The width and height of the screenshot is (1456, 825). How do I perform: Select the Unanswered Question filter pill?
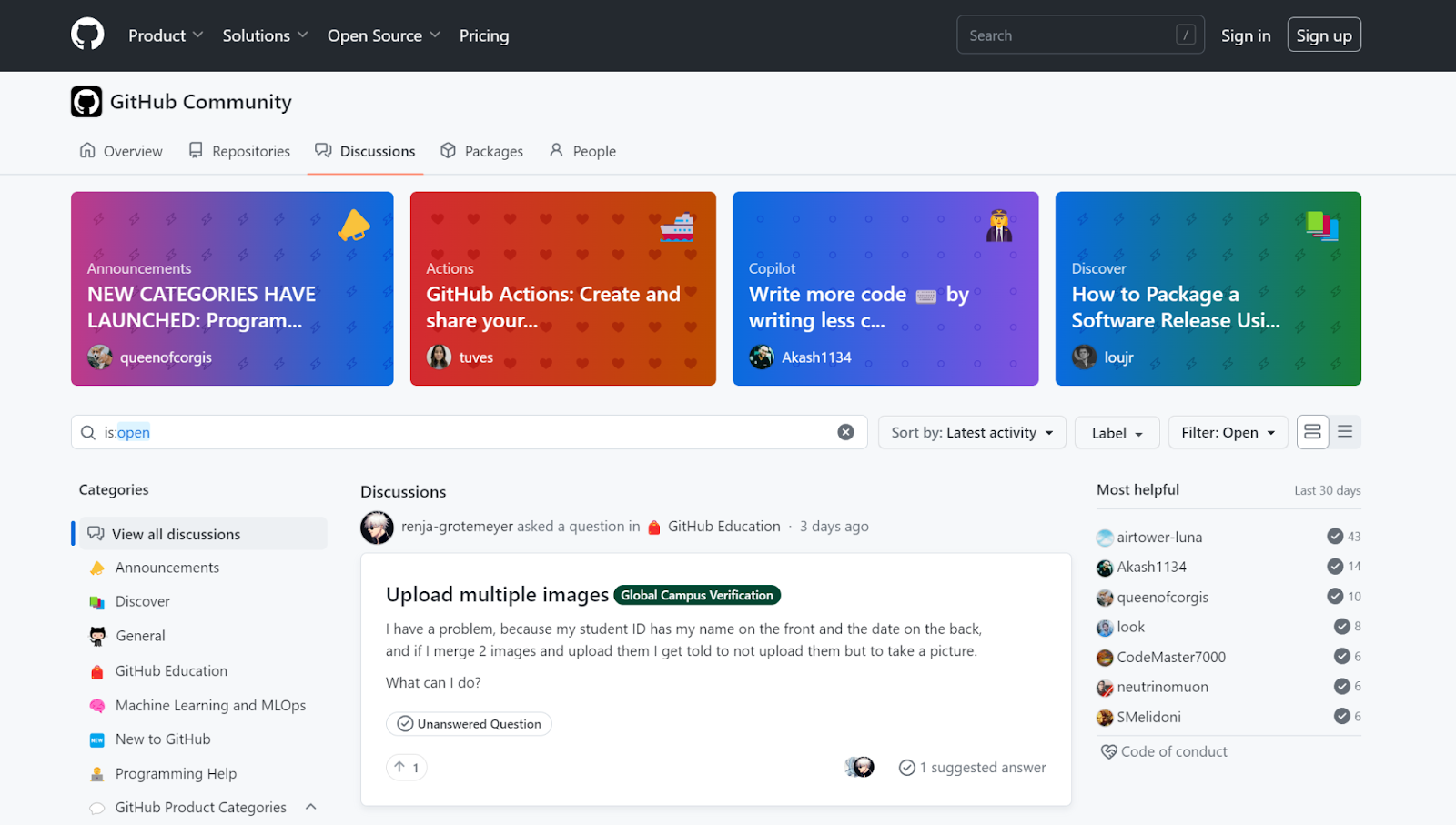[x=469, y=723]
